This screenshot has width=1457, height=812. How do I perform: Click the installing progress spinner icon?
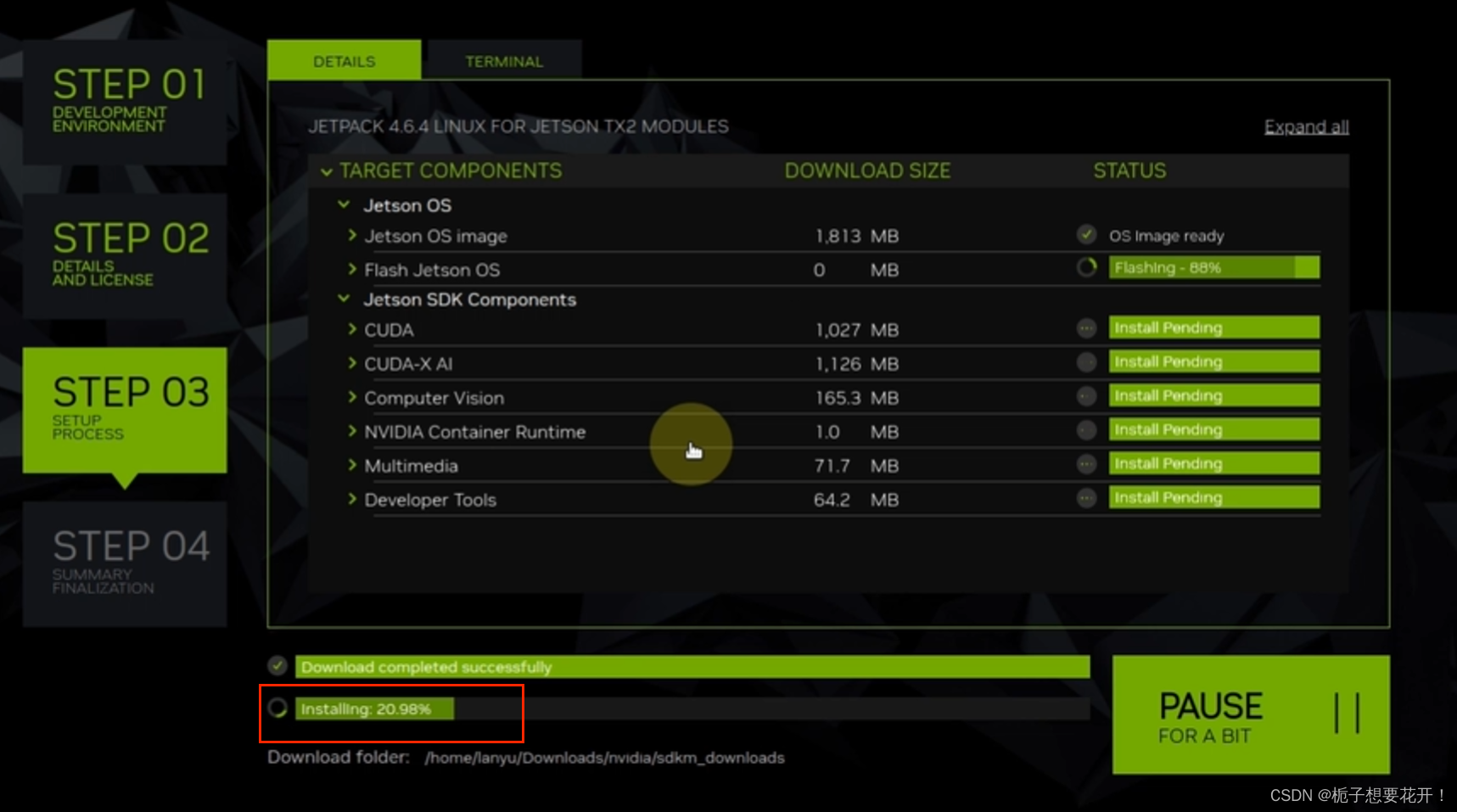(x=277, y=708)
